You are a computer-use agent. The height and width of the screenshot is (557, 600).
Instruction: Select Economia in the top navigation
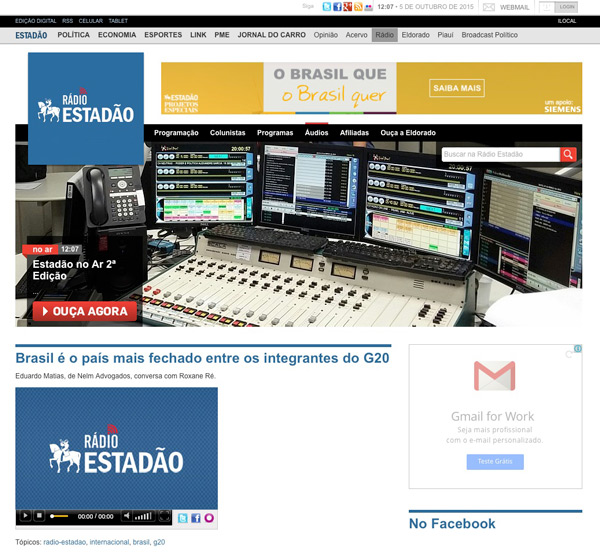(117, 35)
